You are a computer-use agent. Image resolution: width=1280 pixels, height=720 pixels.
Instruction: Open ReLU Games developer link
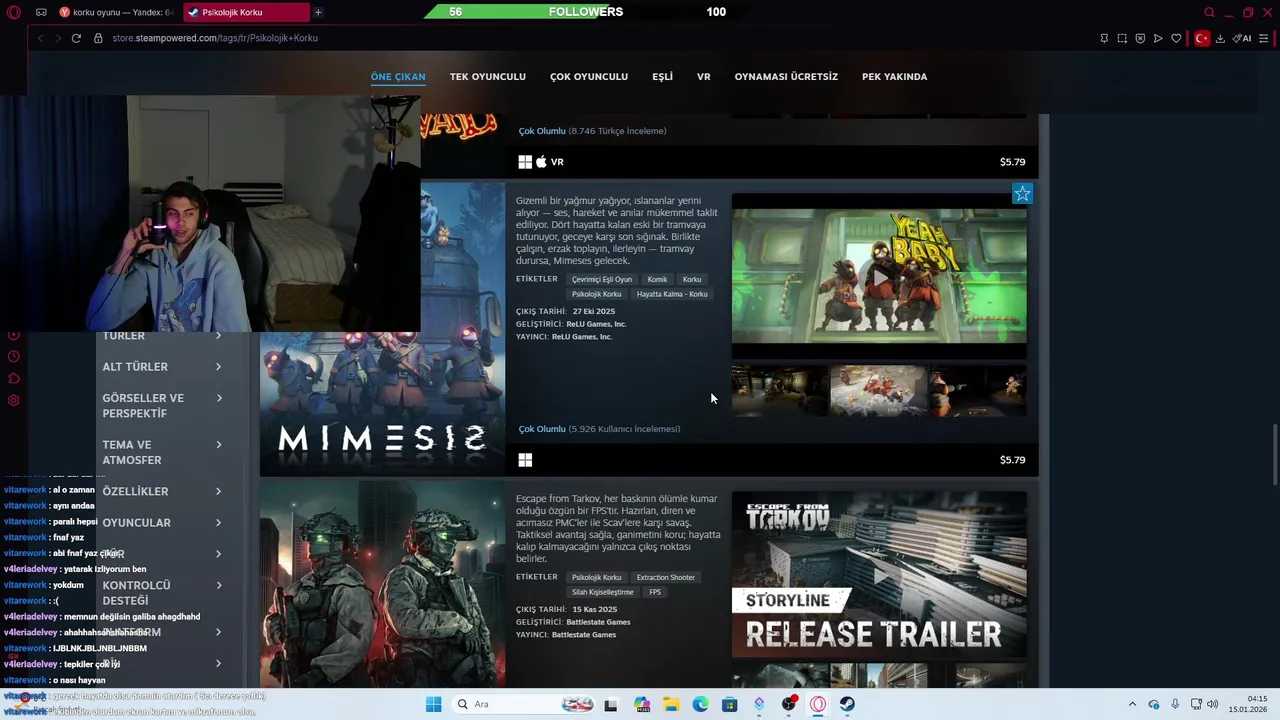pyautogui.click(x=599, y=324)
